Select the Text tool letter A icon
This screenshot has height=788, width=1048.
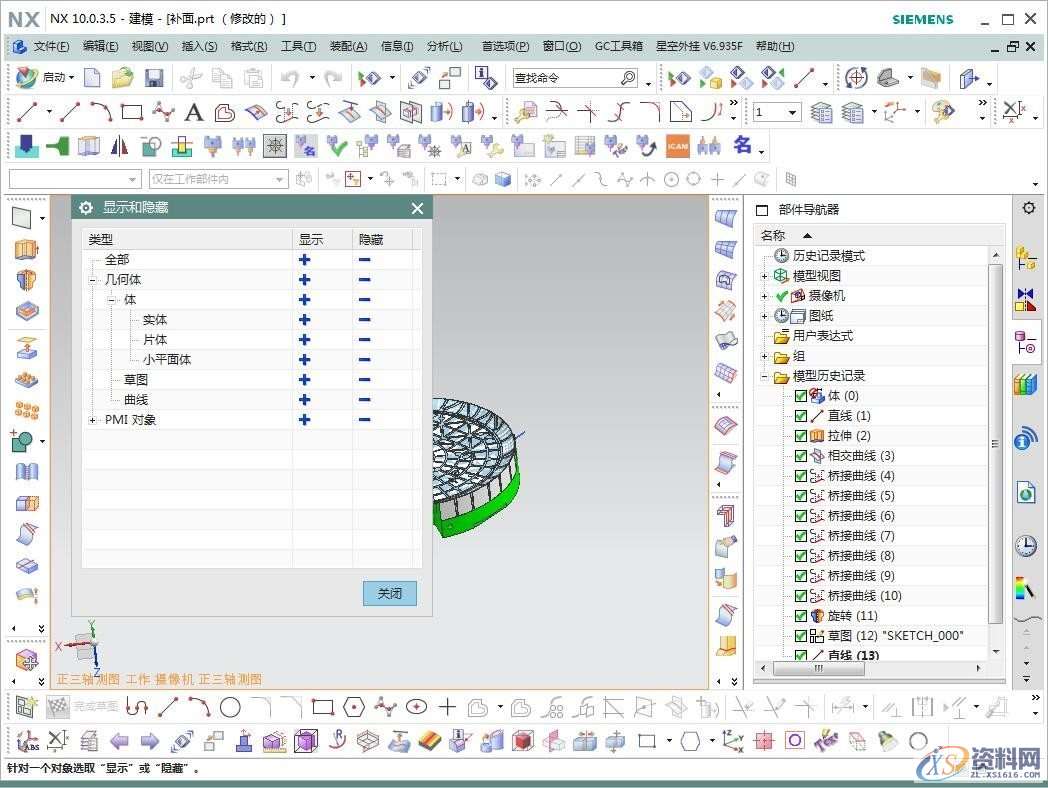tap(194, 112)
